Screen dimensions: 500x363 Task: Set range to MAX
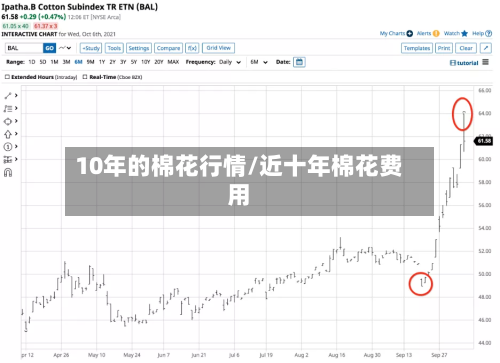[x=173, y=62]
